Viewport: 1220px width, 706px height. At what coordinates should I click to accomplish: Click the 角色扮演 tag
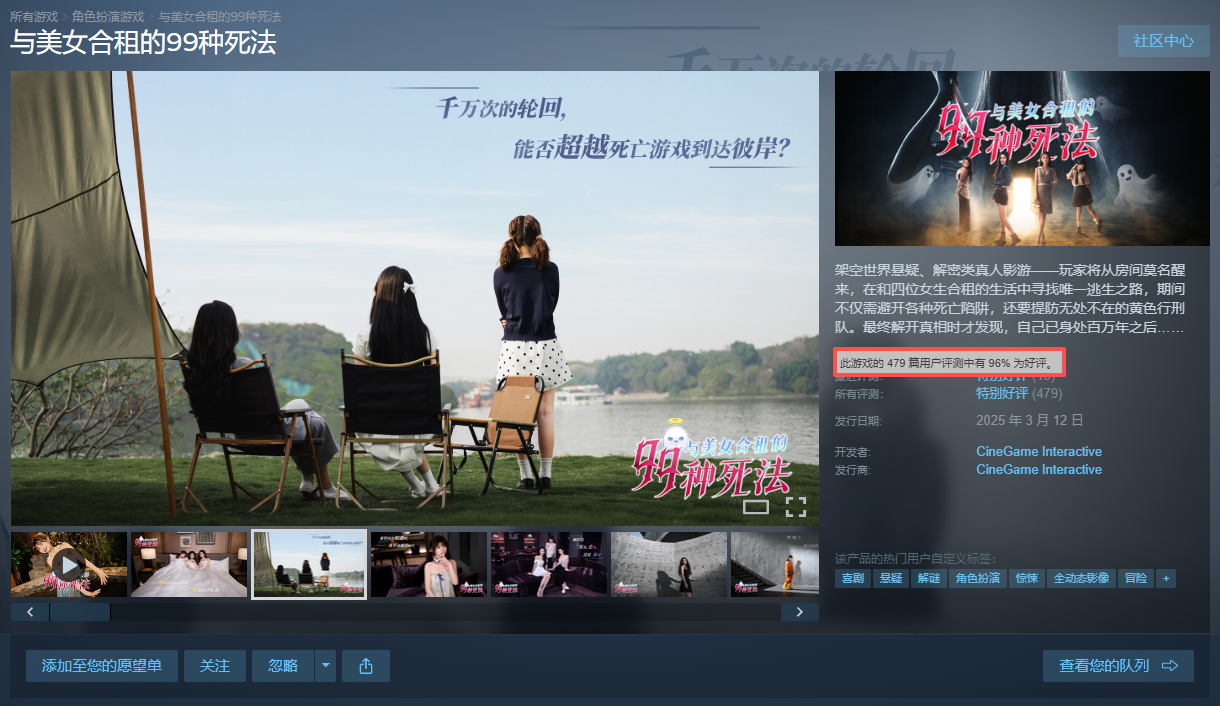978,578
